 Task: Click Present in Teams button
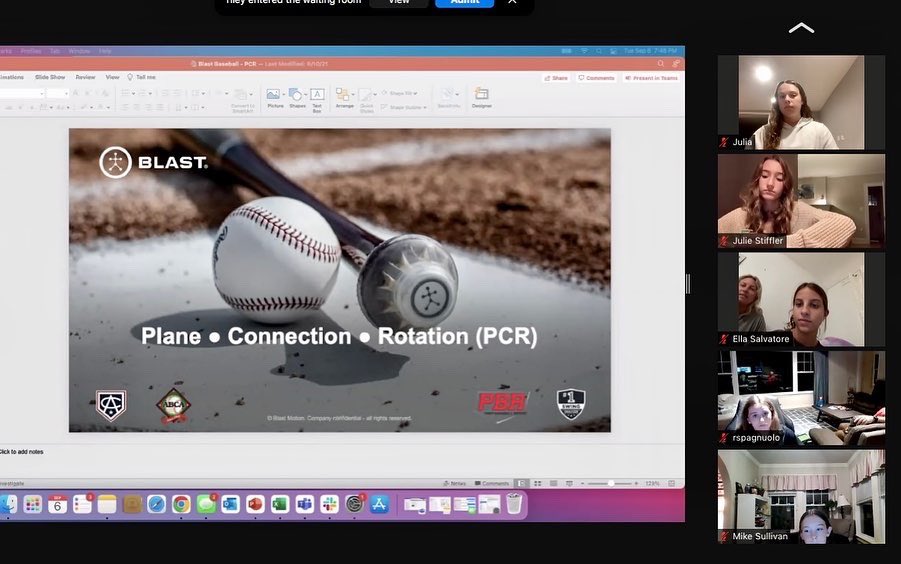pos(652,78)
